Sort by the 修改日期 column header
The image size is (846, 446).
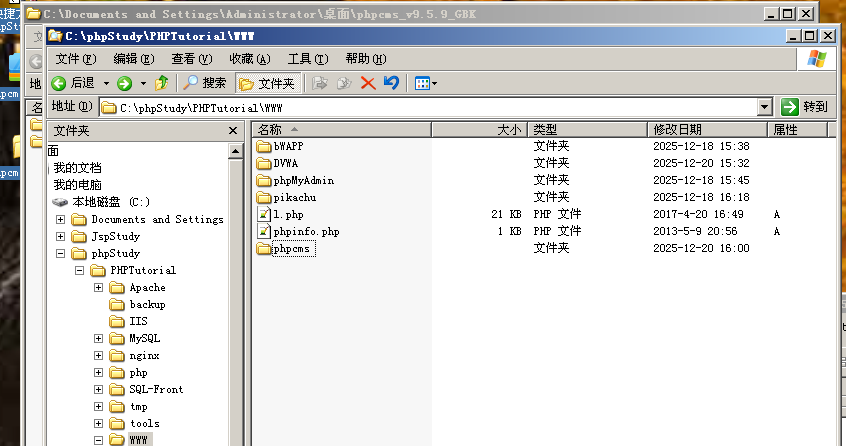pos(707,129)
